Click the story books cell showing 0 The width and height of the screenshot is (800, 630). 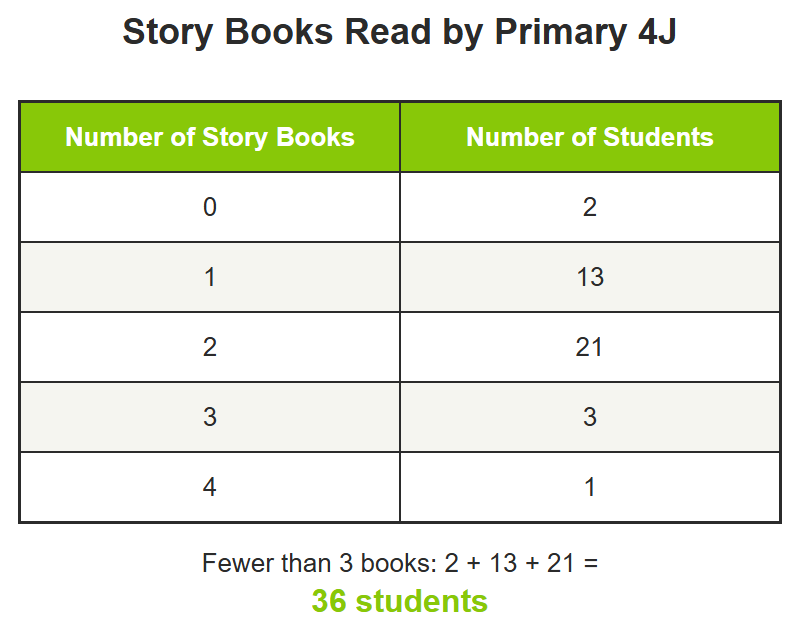tap(210, 207)
